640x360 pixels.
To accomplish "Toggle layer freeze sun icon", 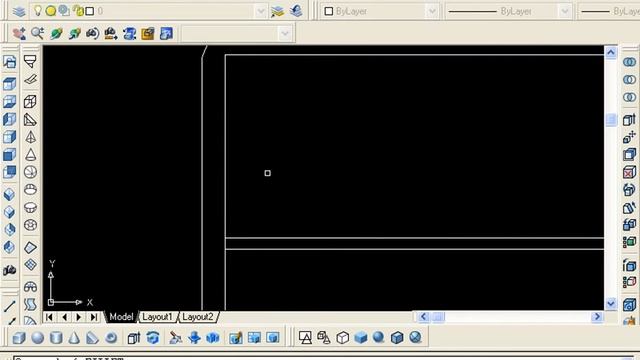I will coord(51,11).
